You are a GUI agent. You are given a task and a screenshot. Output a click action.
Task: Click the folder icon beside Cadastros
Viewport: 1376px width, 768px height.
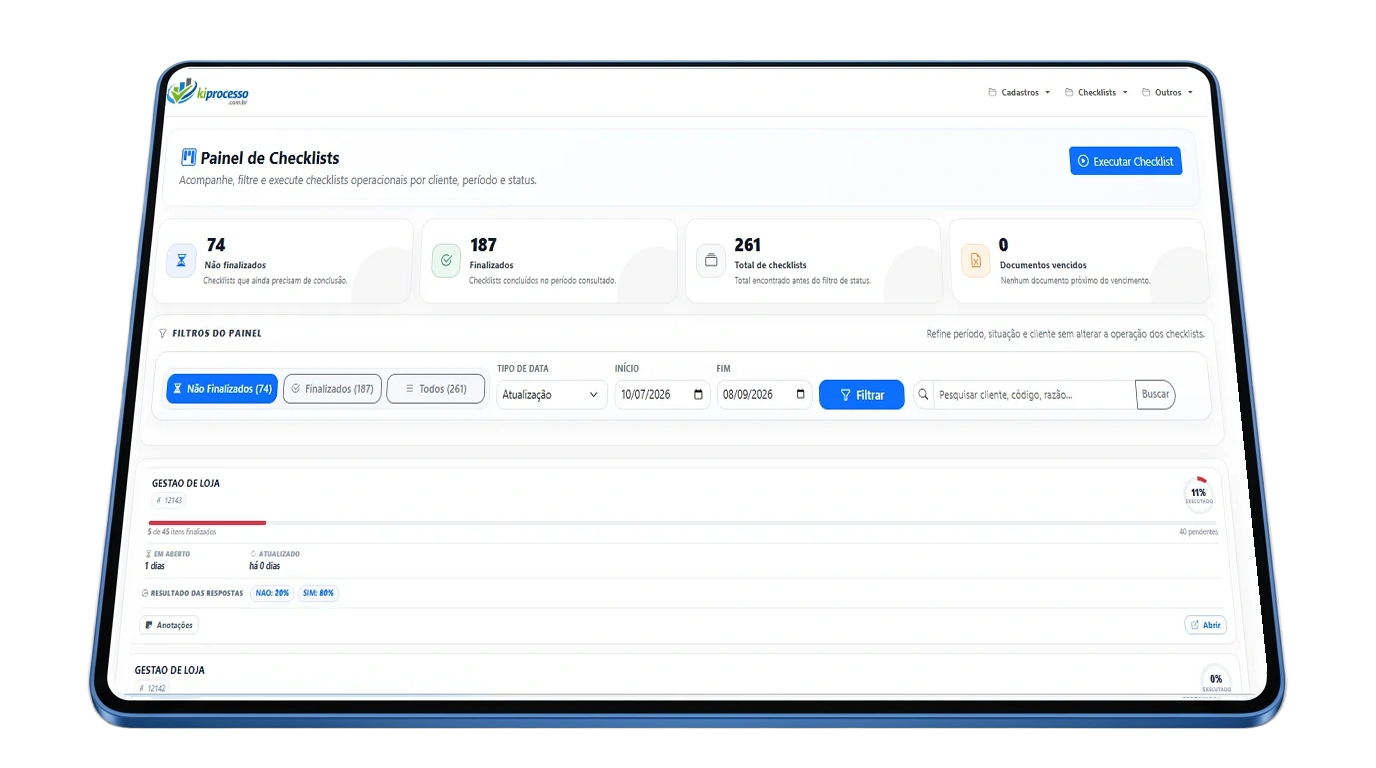pos(993,92)
